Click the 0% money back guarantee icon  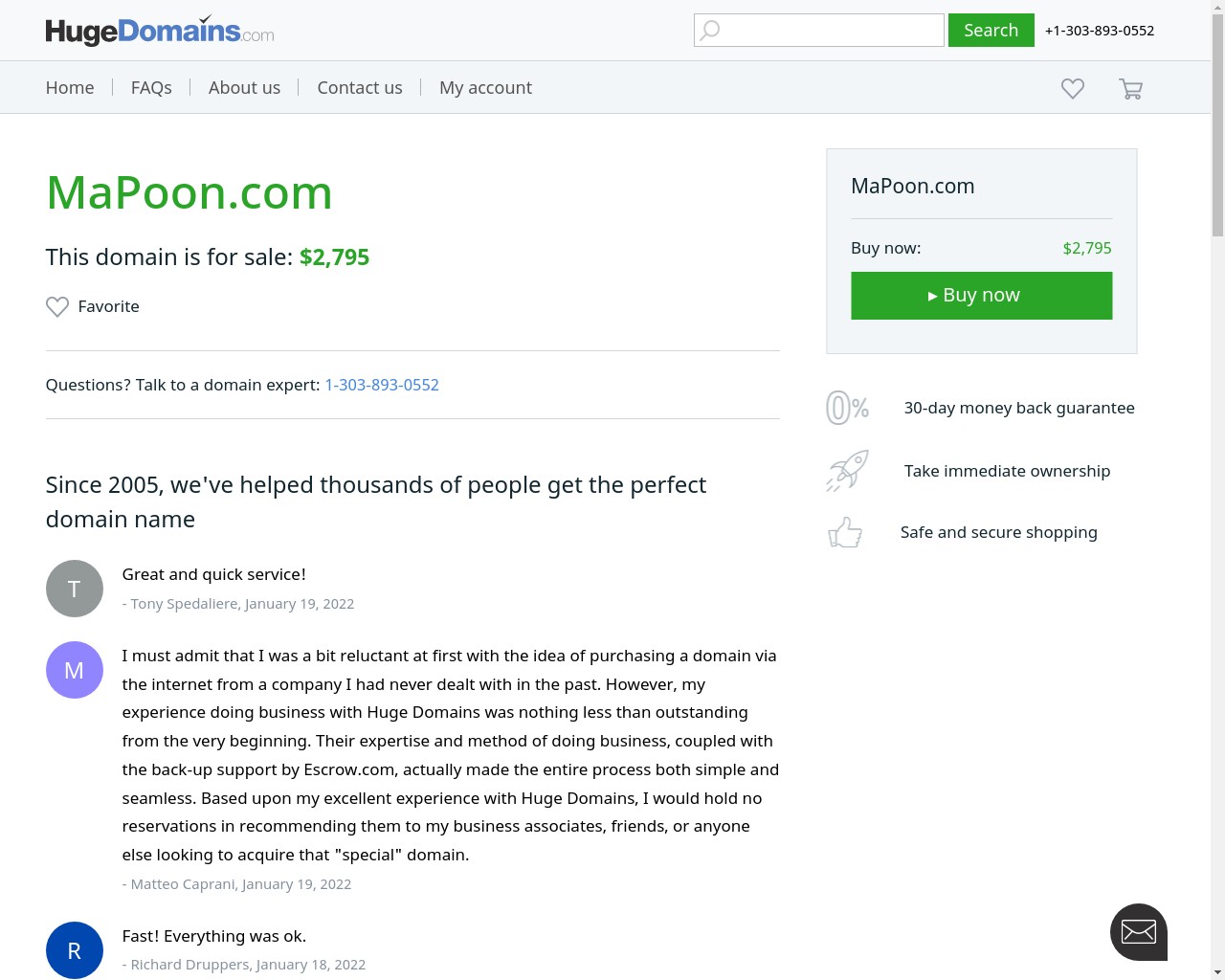tap(847, 408)
